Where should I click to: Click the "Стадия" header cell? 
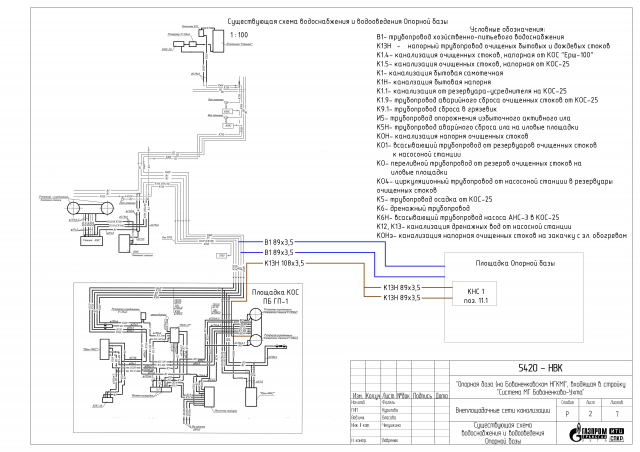567,403
